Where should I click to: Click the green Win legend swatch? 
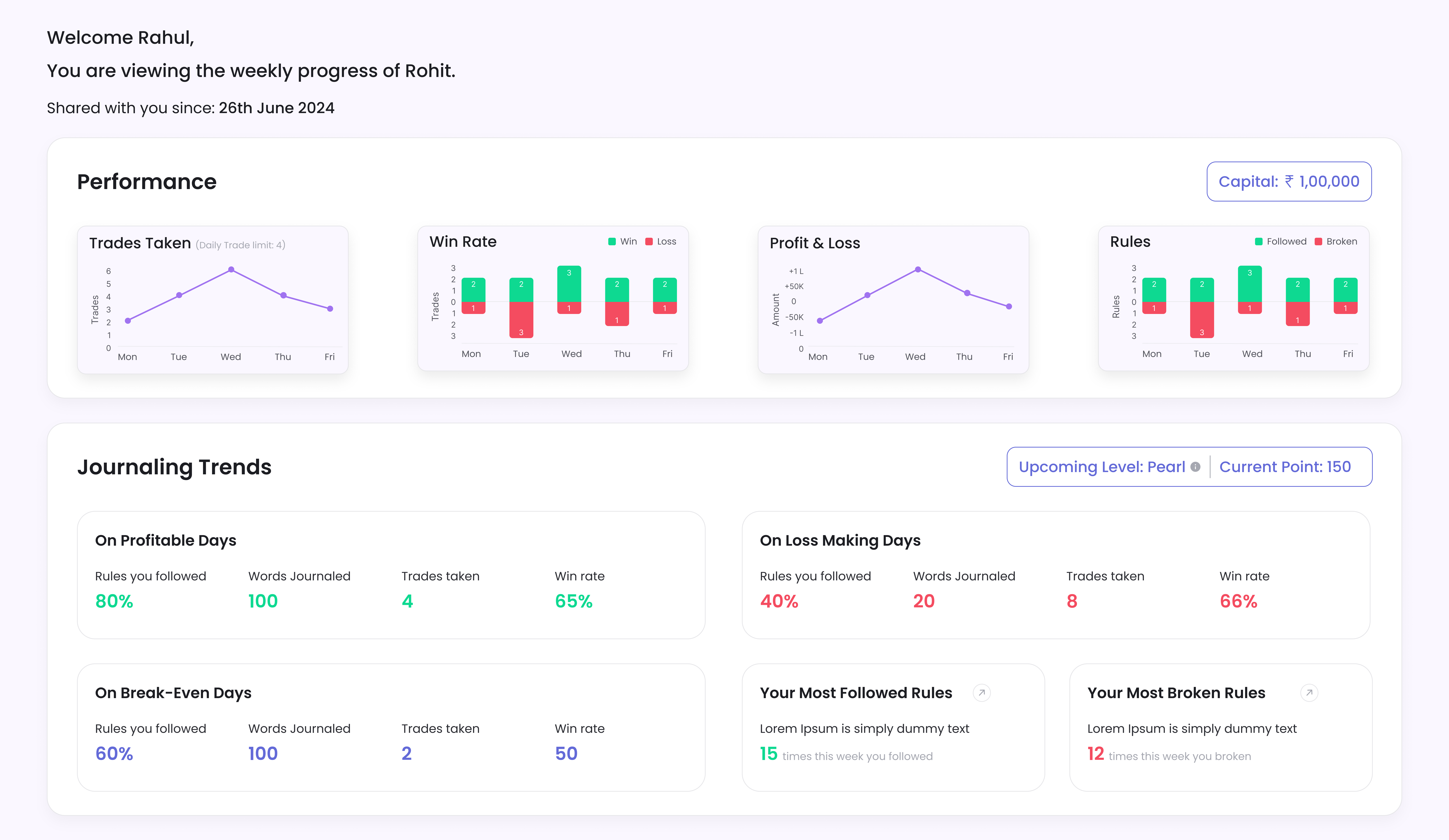tap(612, 242)
